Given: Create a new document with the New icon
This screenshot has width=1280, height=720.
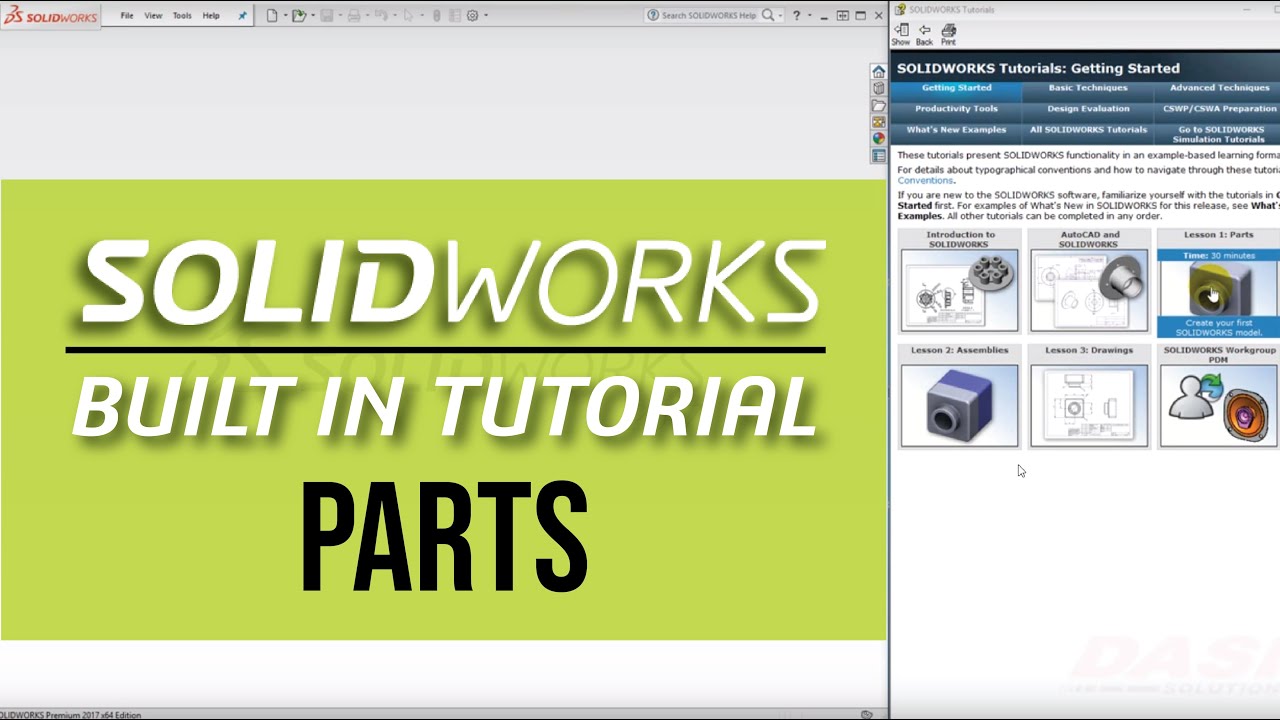Looking at the screenshot, I should 272,16.
